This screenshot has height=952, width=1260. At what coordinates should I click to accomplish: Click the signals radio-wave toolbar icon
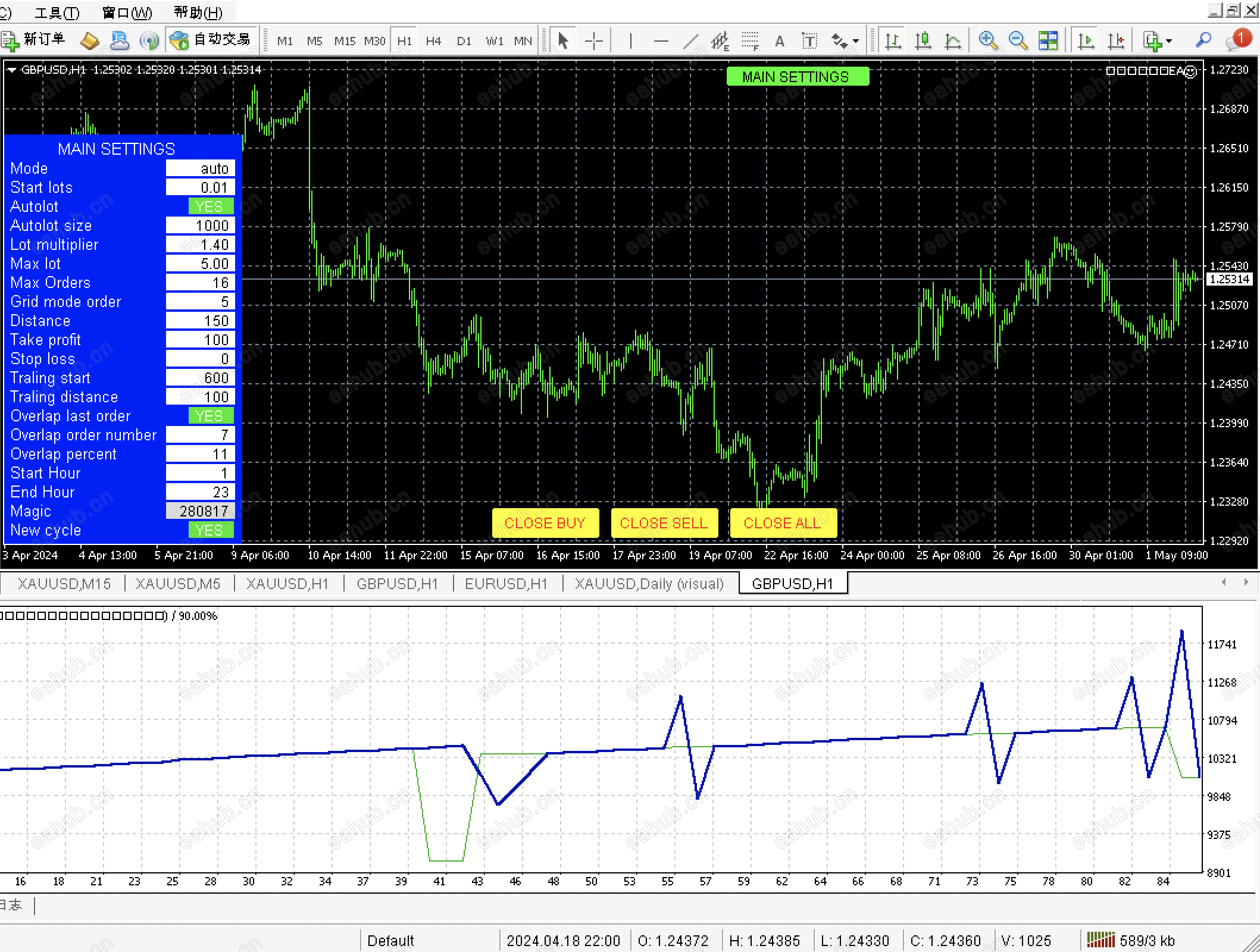click(149, 40)
